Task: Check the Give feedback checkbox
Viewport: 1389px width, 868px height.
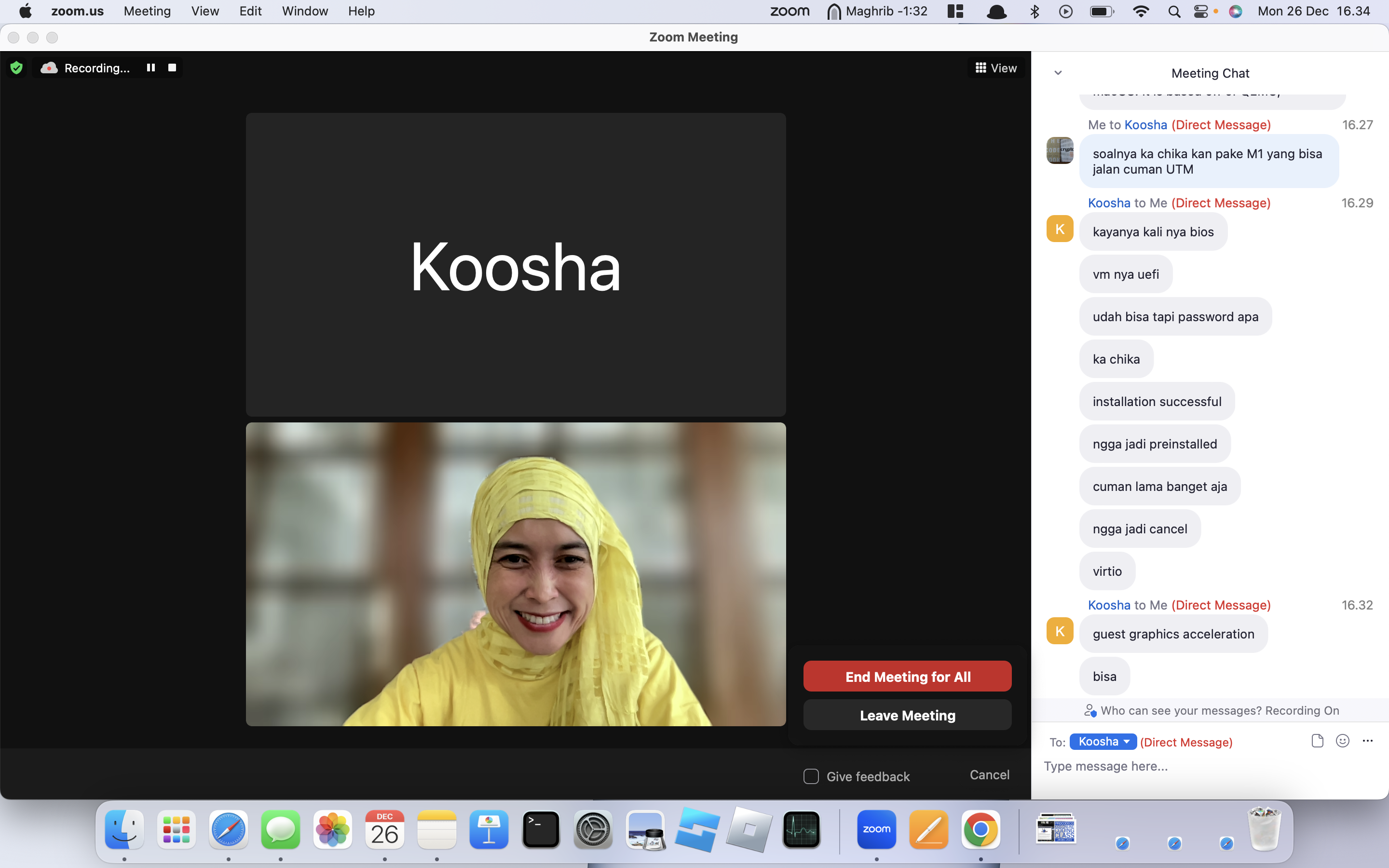Action: [x=811, y=776]
